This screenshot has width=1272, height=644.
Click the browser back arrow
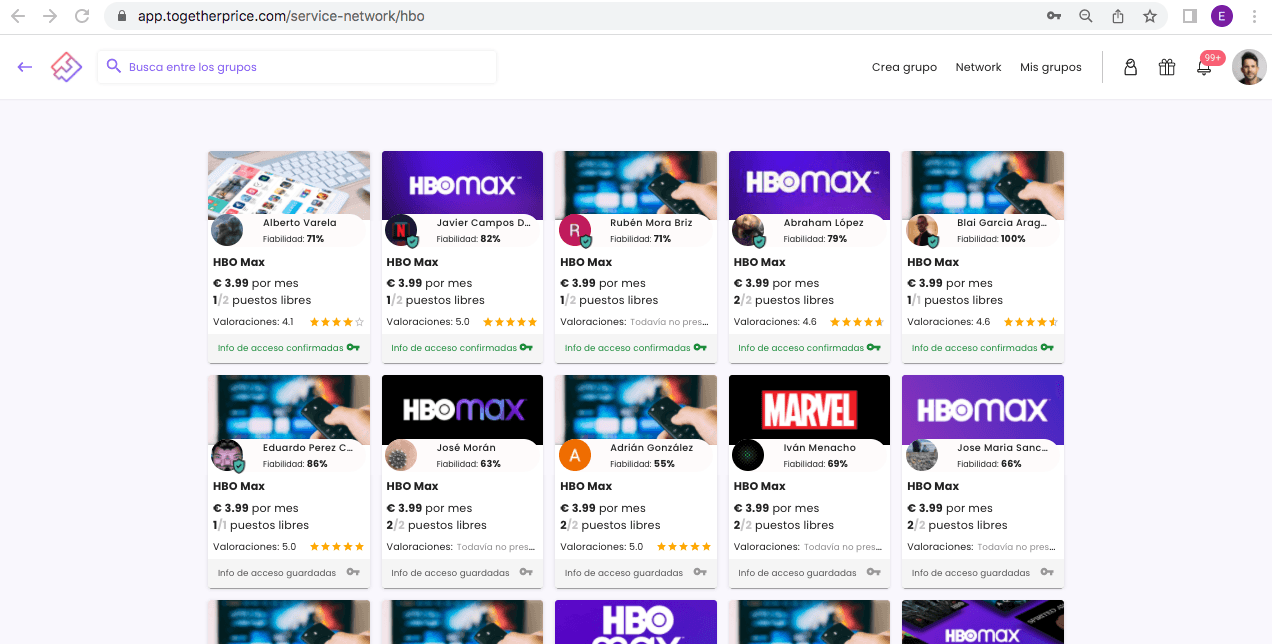(x=17, y=16)
